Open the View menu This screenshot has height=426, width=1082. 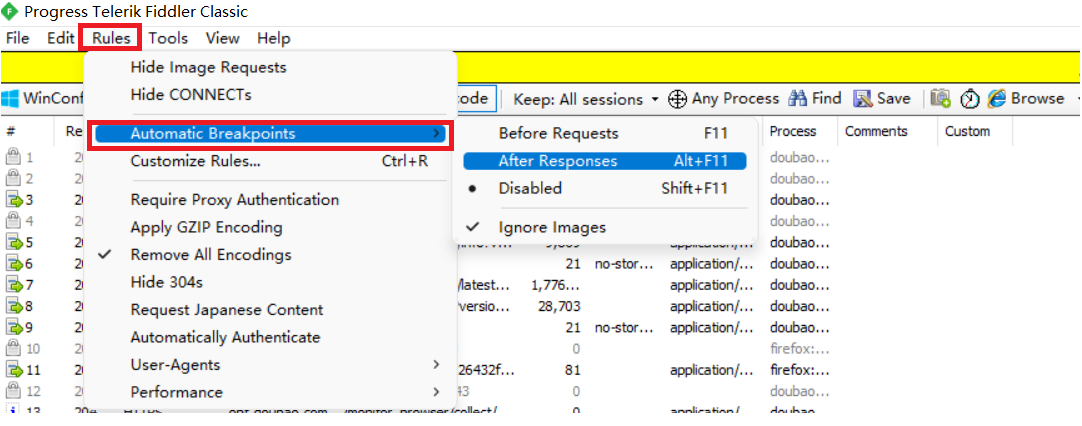click(x=222, y=38)
